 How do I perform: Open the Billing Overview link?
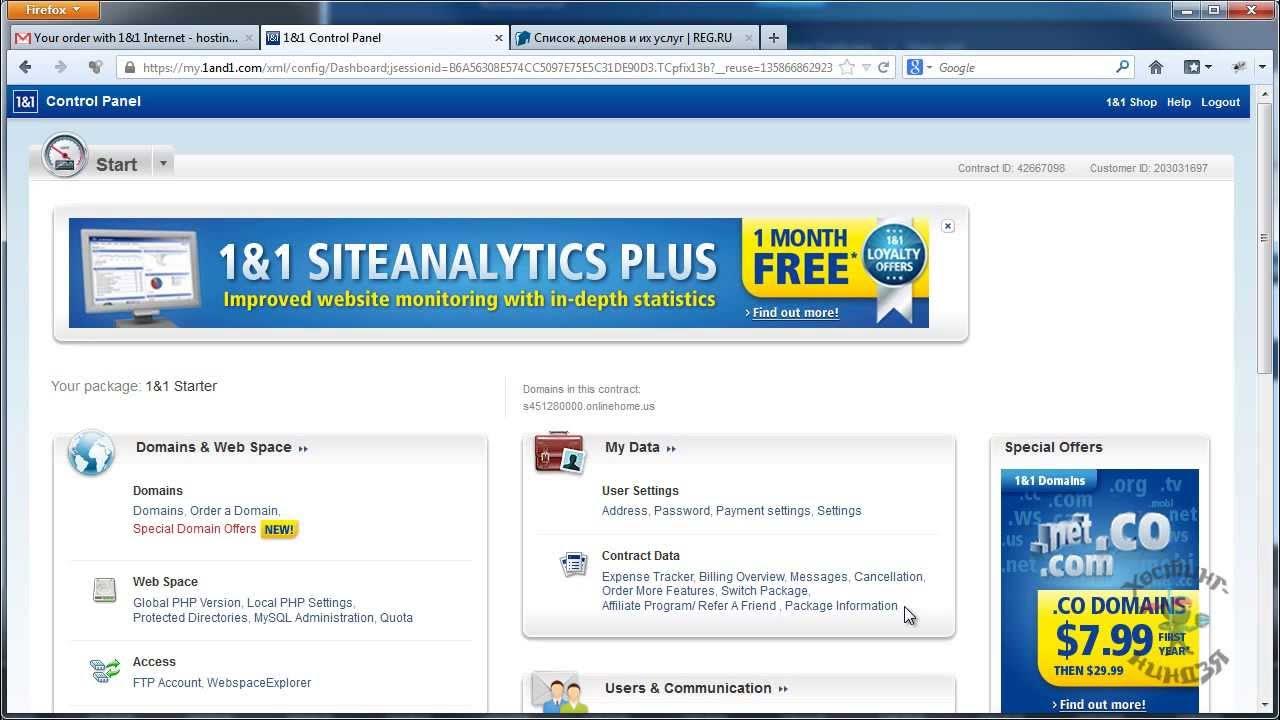click(741, 577)
